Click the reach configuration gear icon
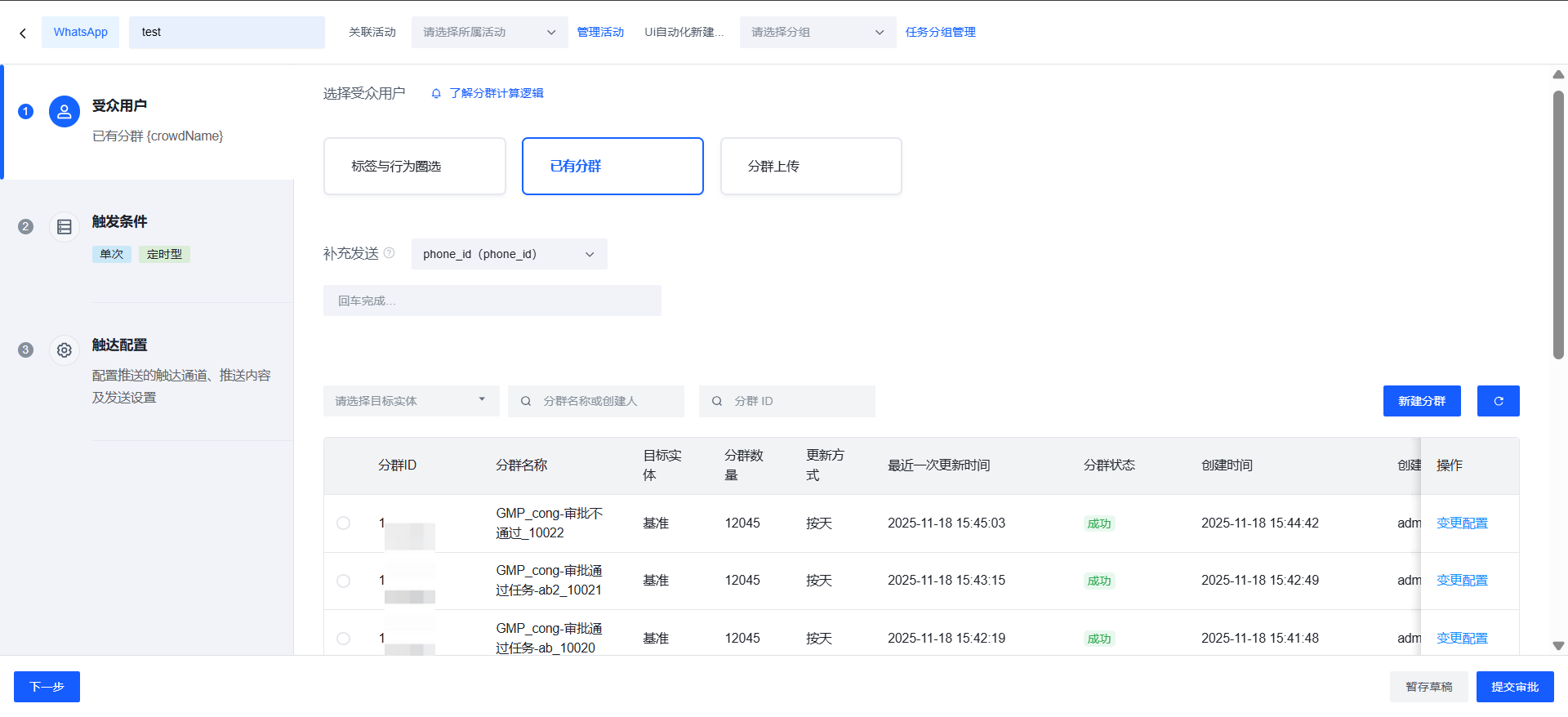Viewport: 1568px width, 717px height. 65,350
